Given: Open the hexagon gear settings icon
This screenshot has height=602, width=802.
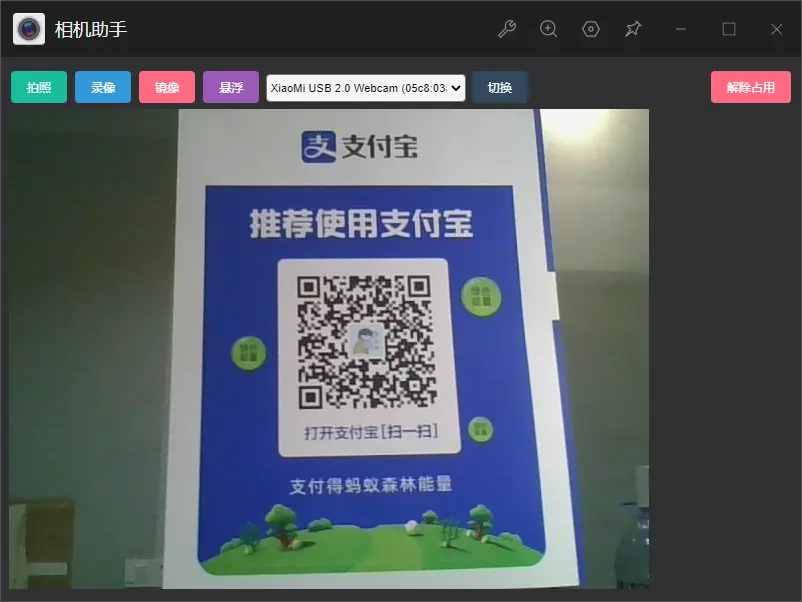Looking at the screenshot, I should click(x=590, y=29).
